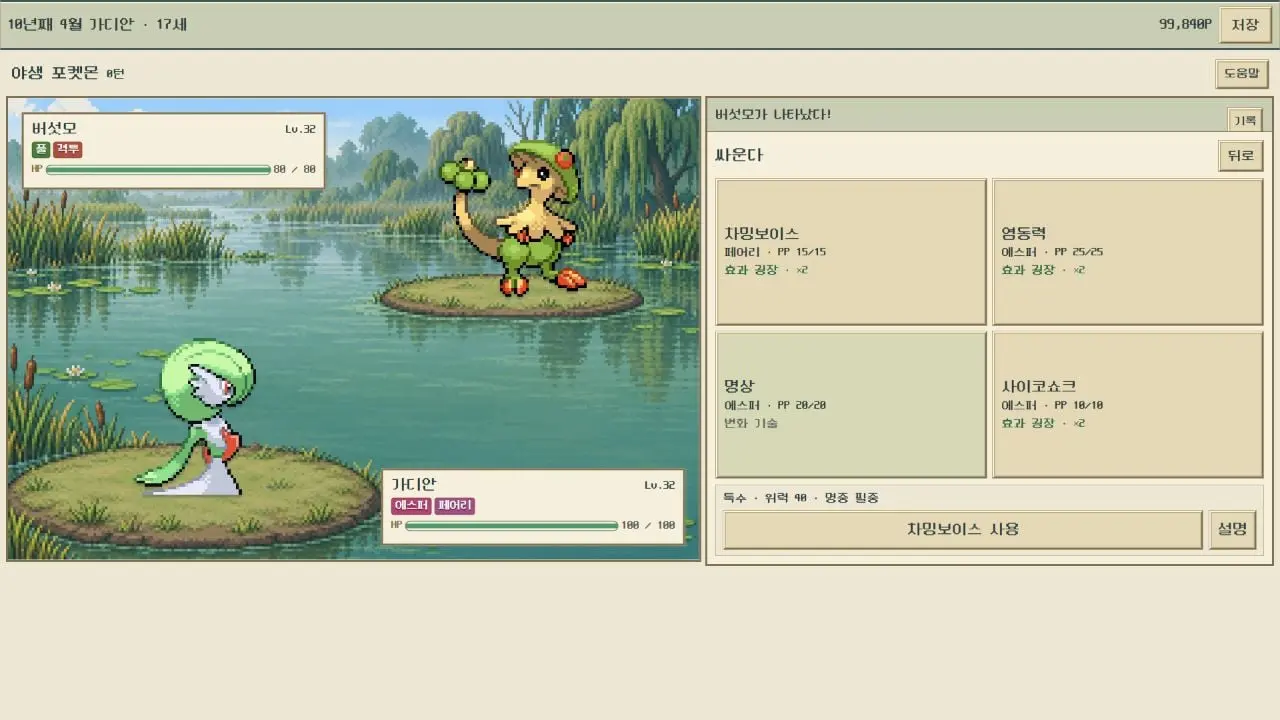Confirm with 차밍보이스 사용 button
The height and width of the screenshot is (720, 1280).
point(963,530)
